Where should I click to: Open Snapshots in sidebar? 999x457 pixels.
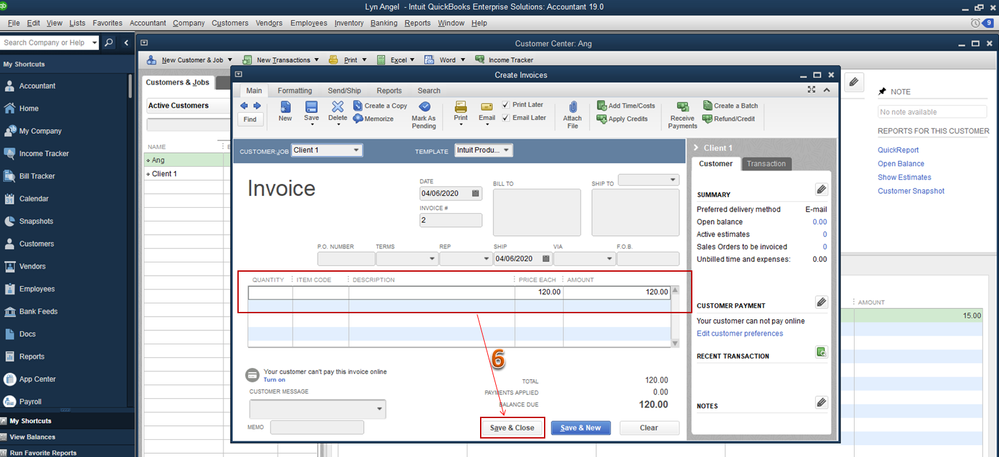[36, 221]
